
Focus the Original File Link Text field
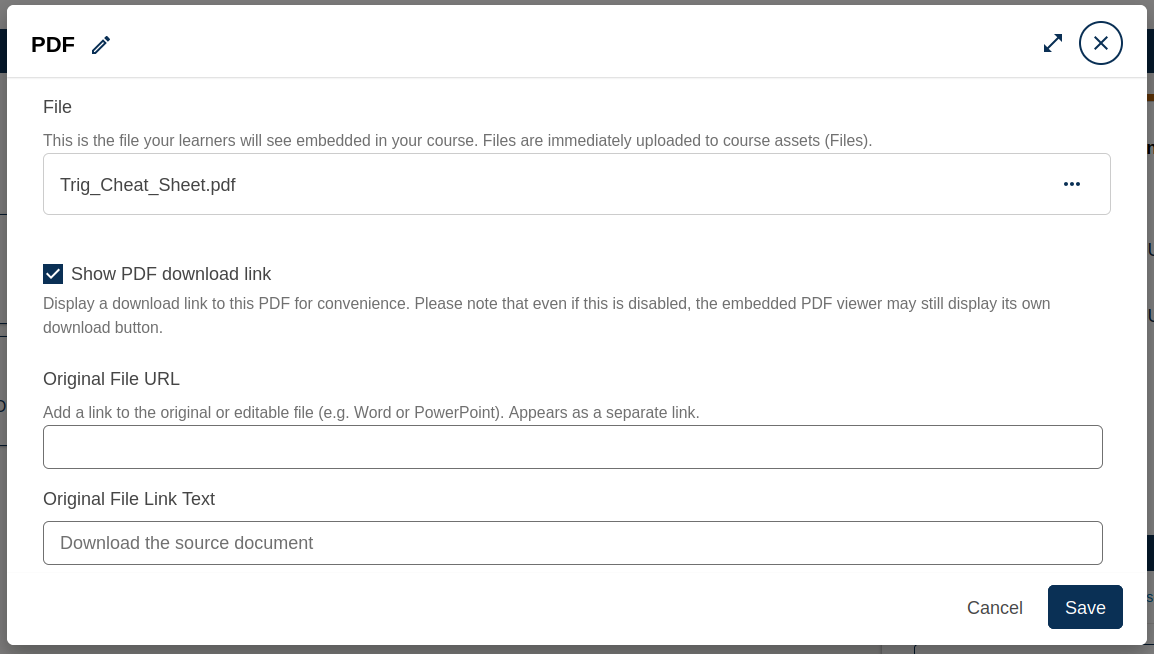tap(573, 543)
